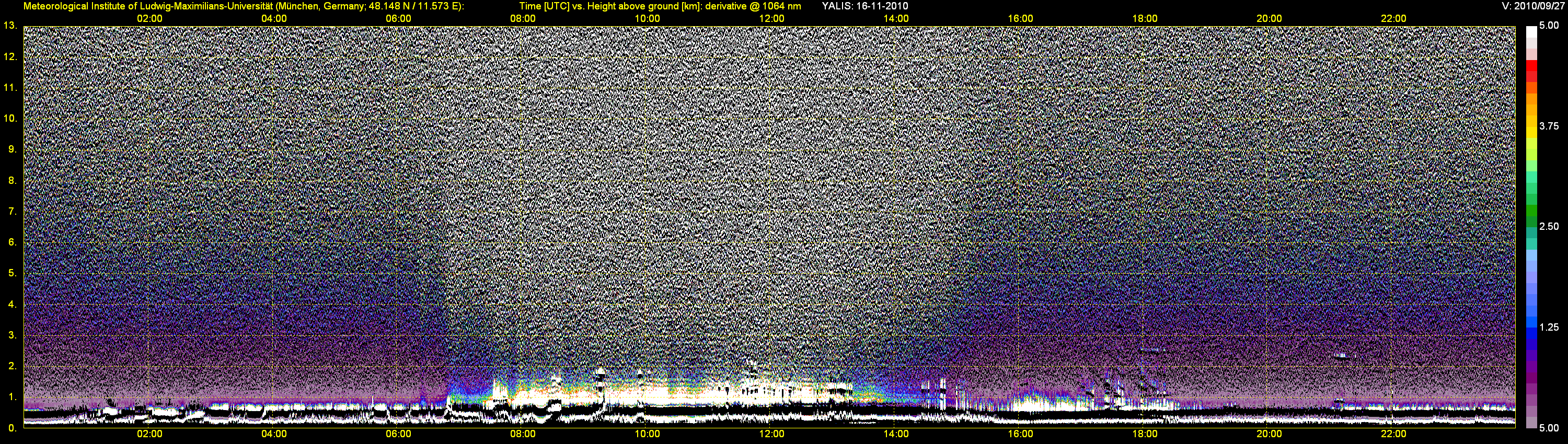Click the 08:00 label on the bottom time axis
This screenshot has height=444, width=1568.
(x=523, y=434)
